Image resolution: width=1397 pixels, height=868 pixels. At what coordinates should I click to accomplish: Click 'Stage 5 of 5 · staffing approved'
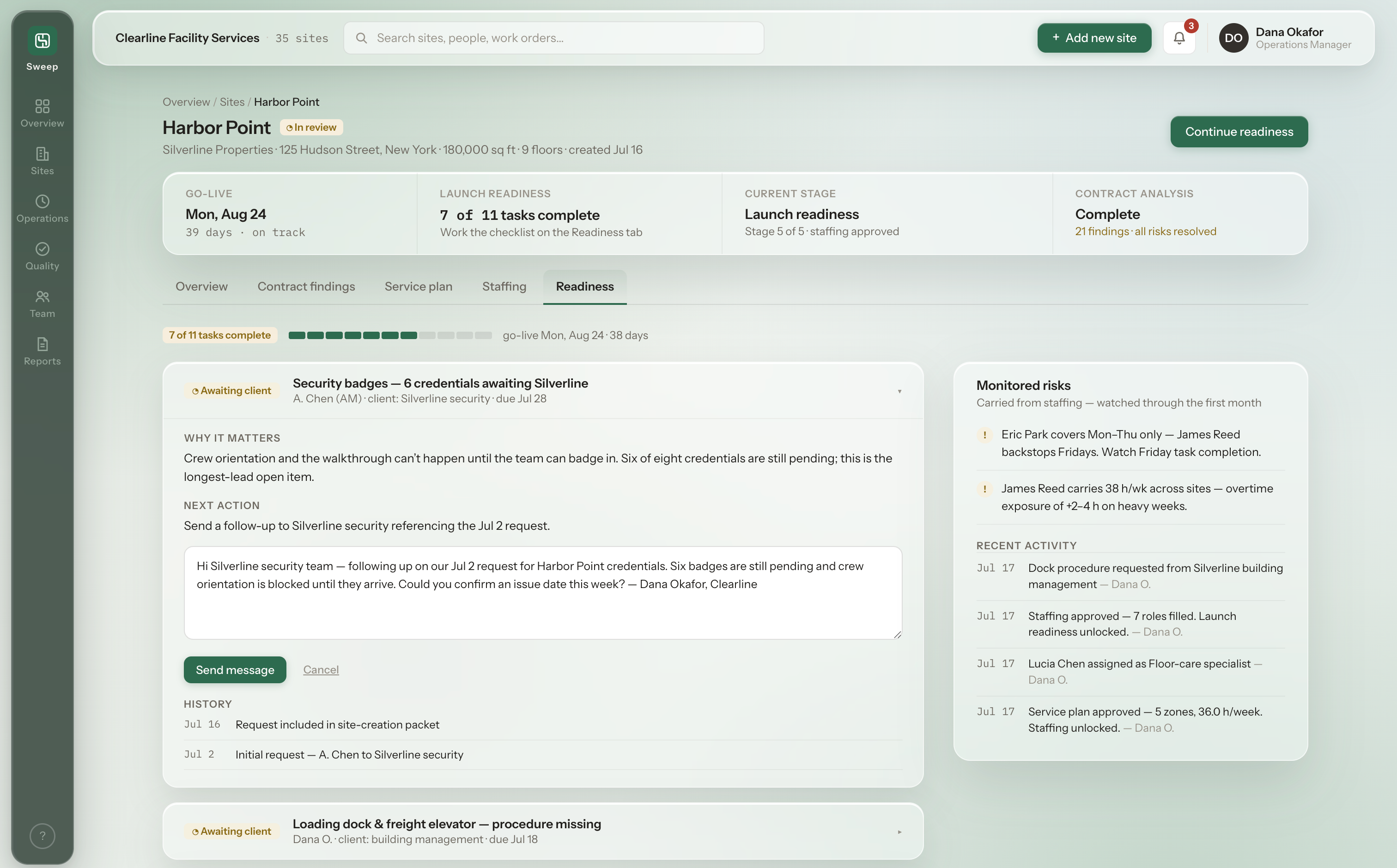[x=822, y=231]
